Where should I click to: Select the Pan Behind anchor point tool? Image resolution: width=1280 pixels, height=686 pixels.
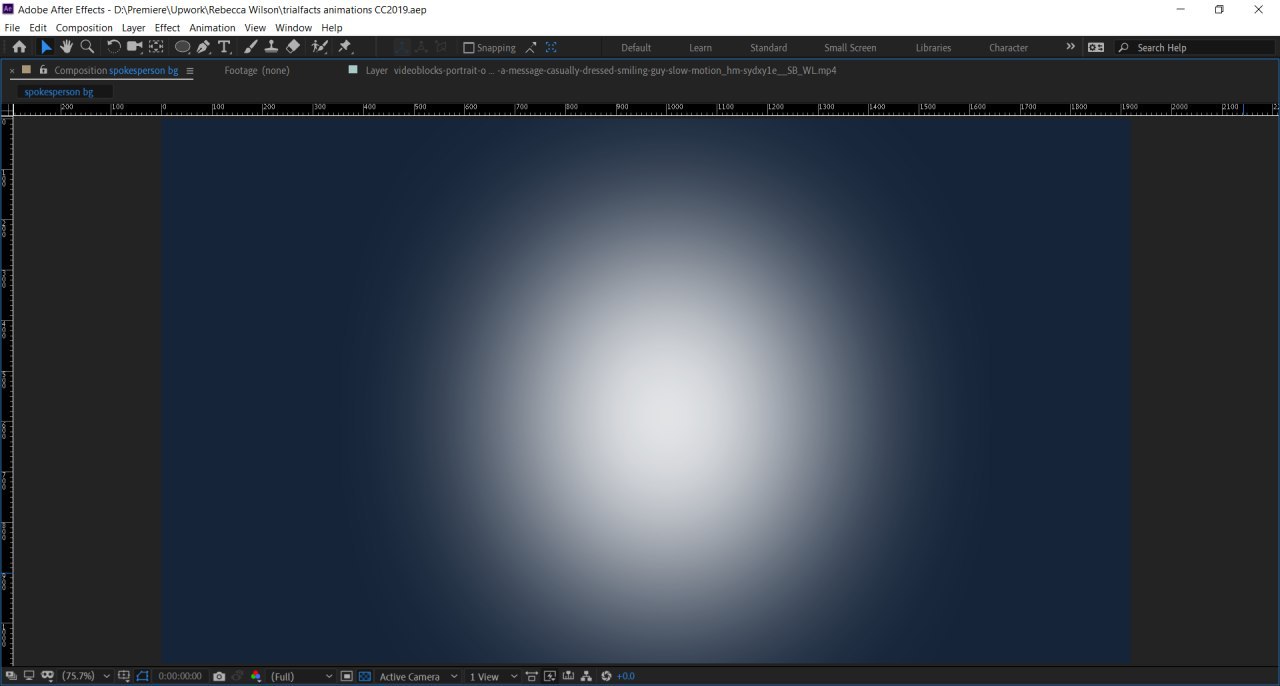tap(156, 47)
